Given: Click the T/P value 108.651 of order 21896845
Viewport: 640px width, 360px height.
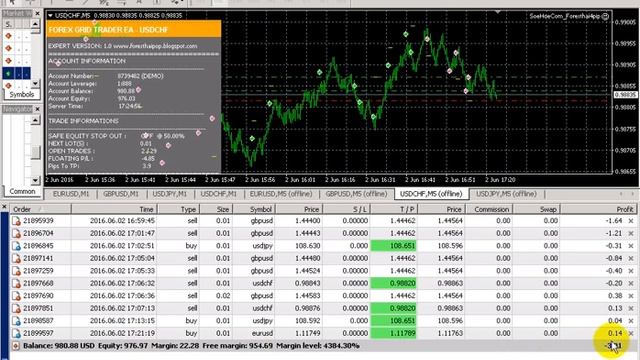Looking at the screenshot, I should pyautogui.click(x=393, y=246).
